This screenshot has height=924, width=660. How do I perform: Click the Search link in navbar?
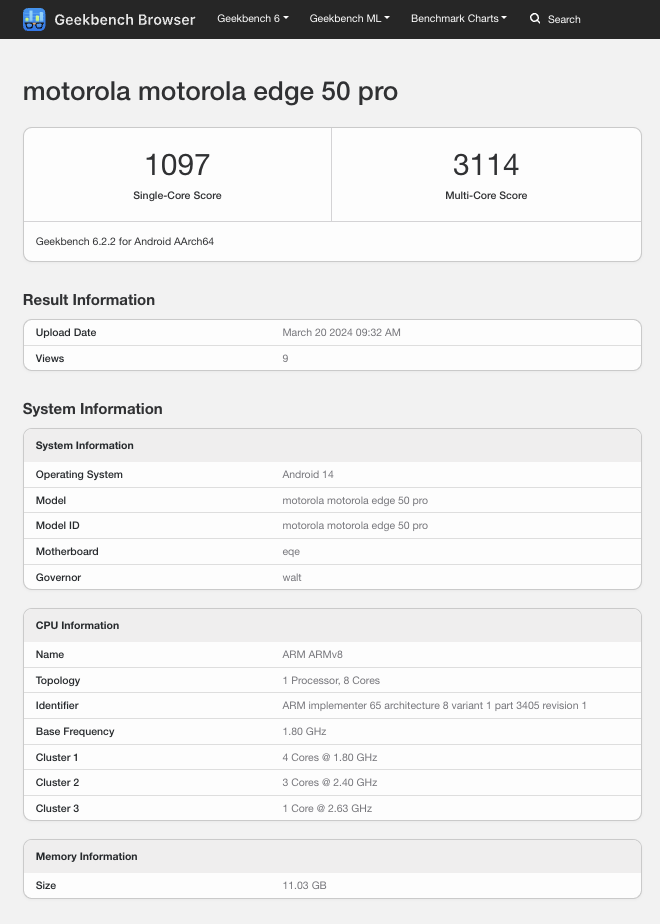point(564,19)
